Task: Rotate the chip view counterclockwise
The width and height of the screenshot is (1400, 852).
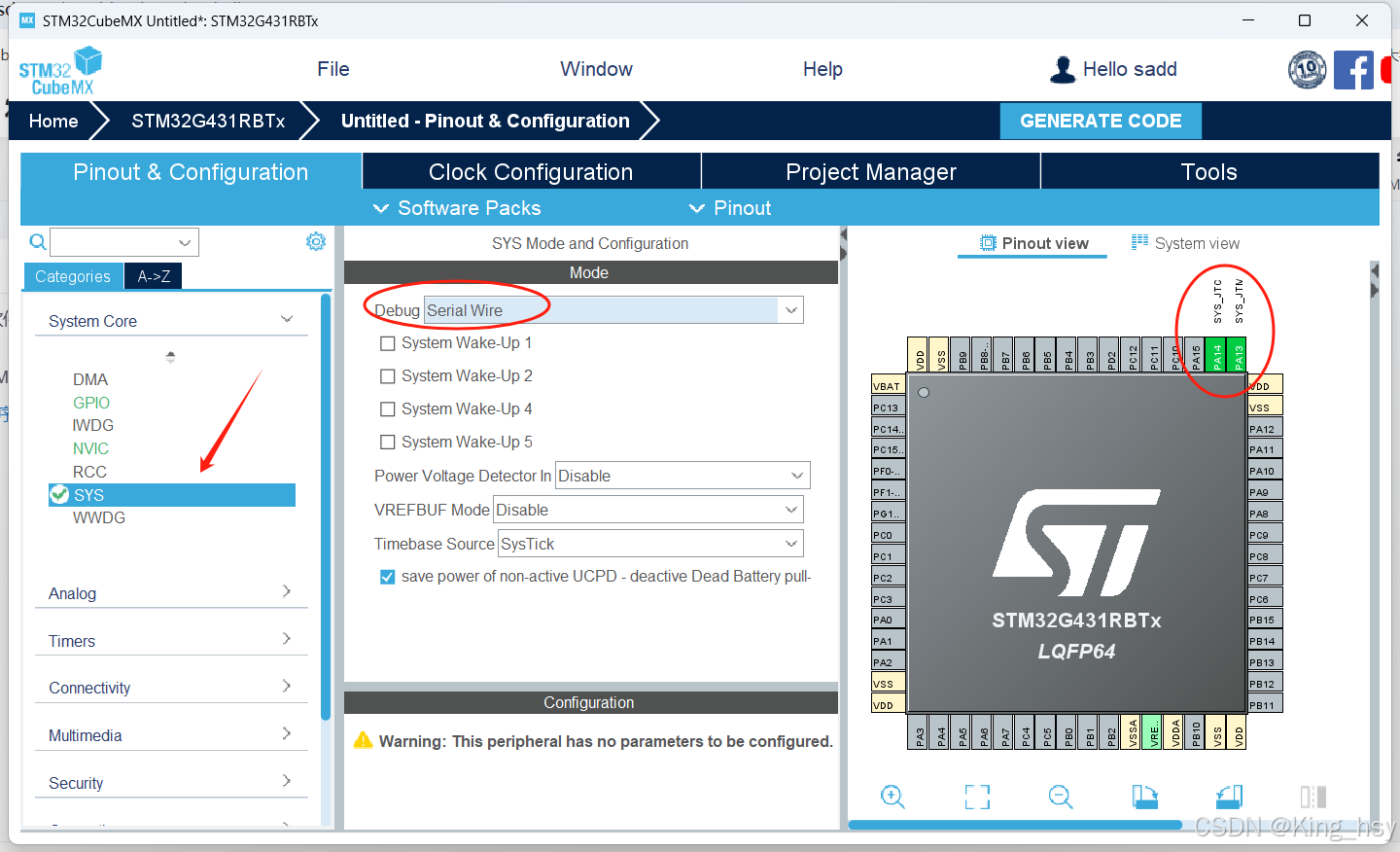Action: click(x=1229, y=798)
